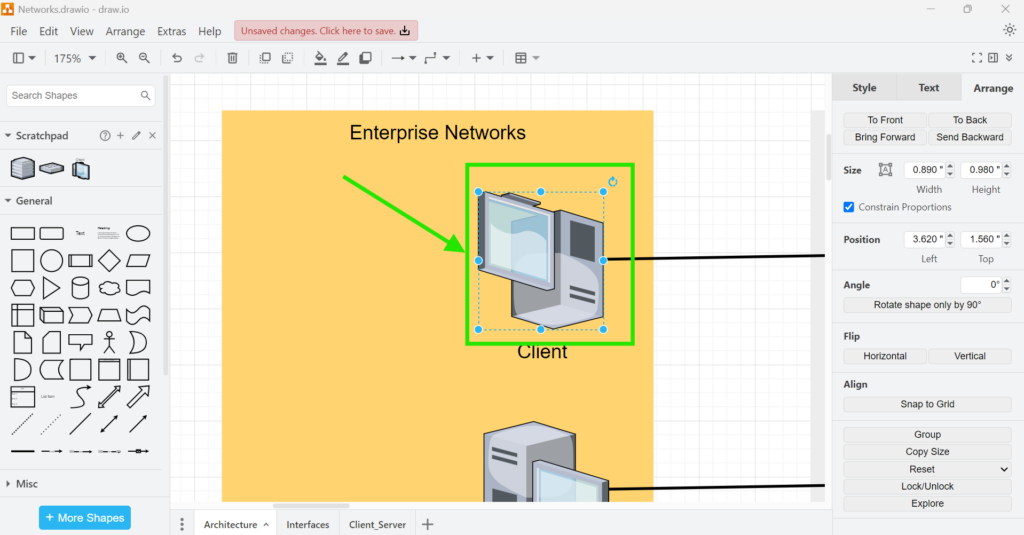1024x535 pixels.
Task: Toggle fullscreen mode icon
Action: tap(976, 58)
